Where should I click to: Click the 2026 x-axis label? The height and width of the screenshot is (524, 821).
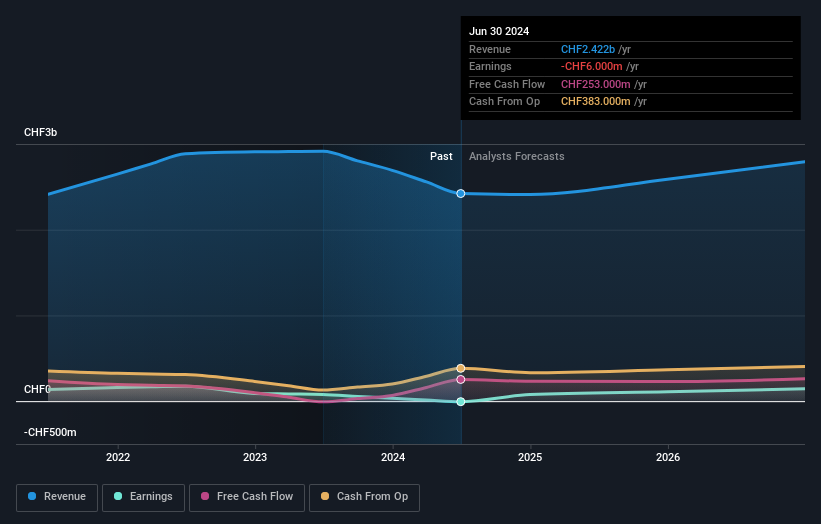point(668,458)
